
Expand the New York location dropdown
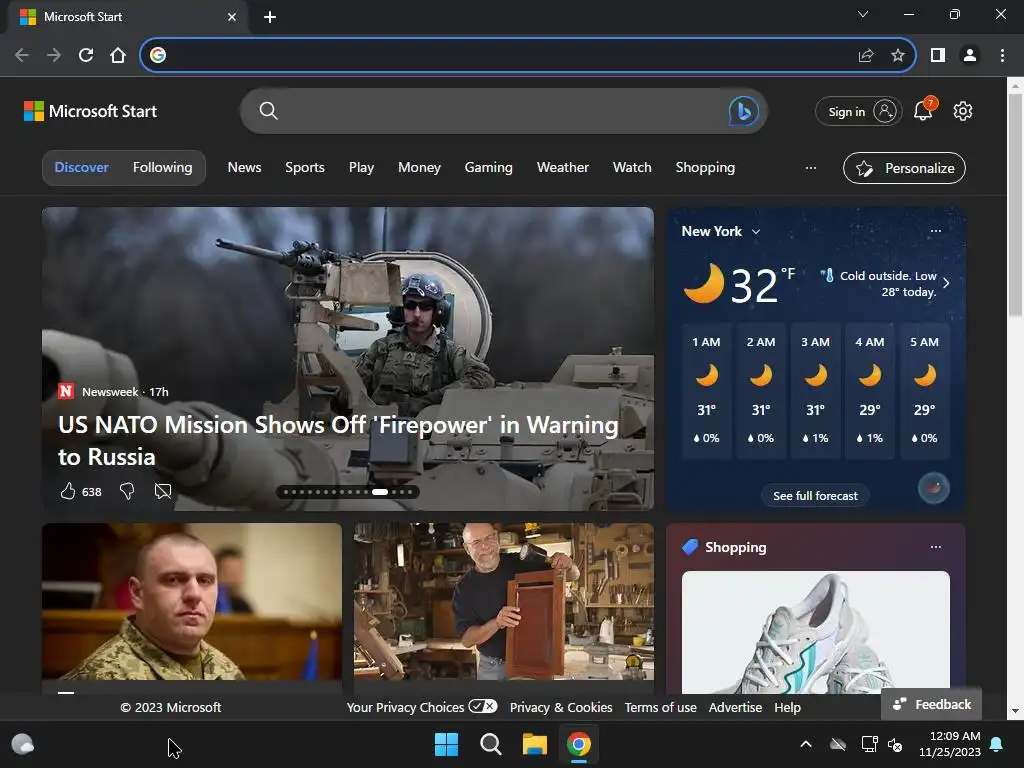tap(756, 232)
